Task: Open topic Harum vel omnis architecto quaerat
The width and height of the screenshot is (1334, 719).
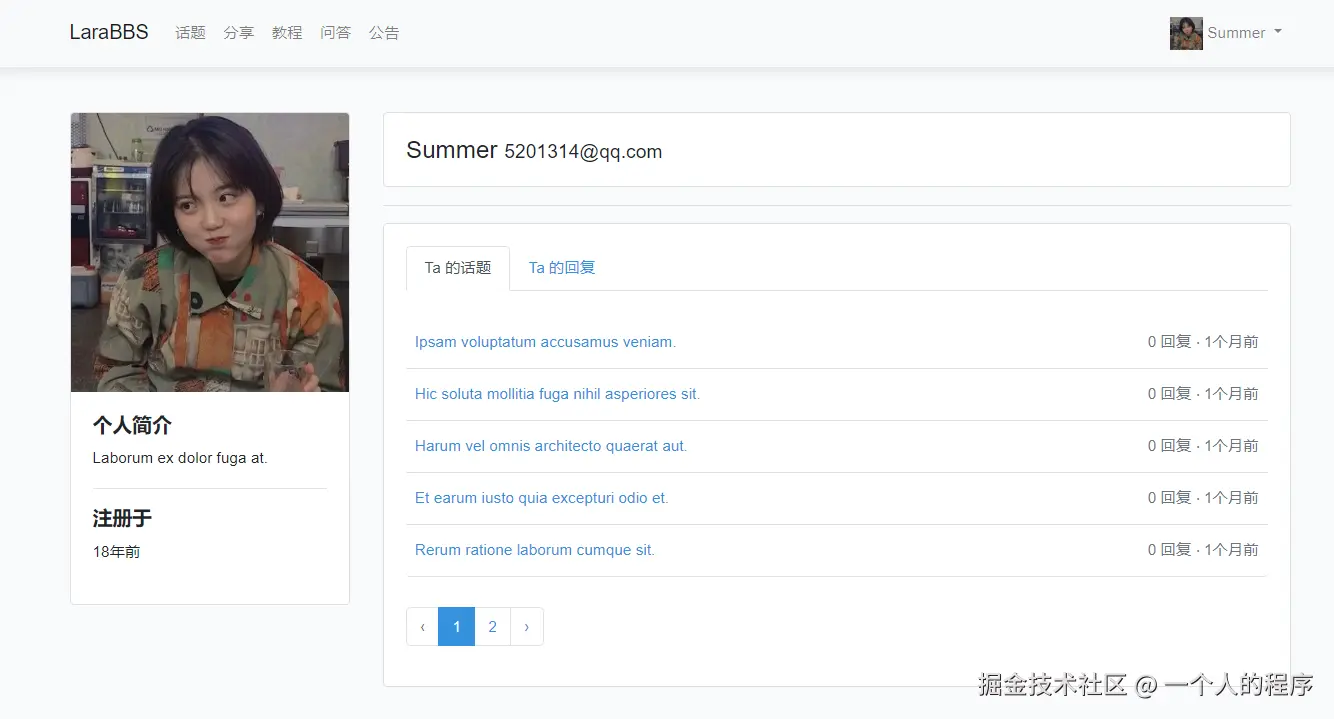Action: point(551,446)
